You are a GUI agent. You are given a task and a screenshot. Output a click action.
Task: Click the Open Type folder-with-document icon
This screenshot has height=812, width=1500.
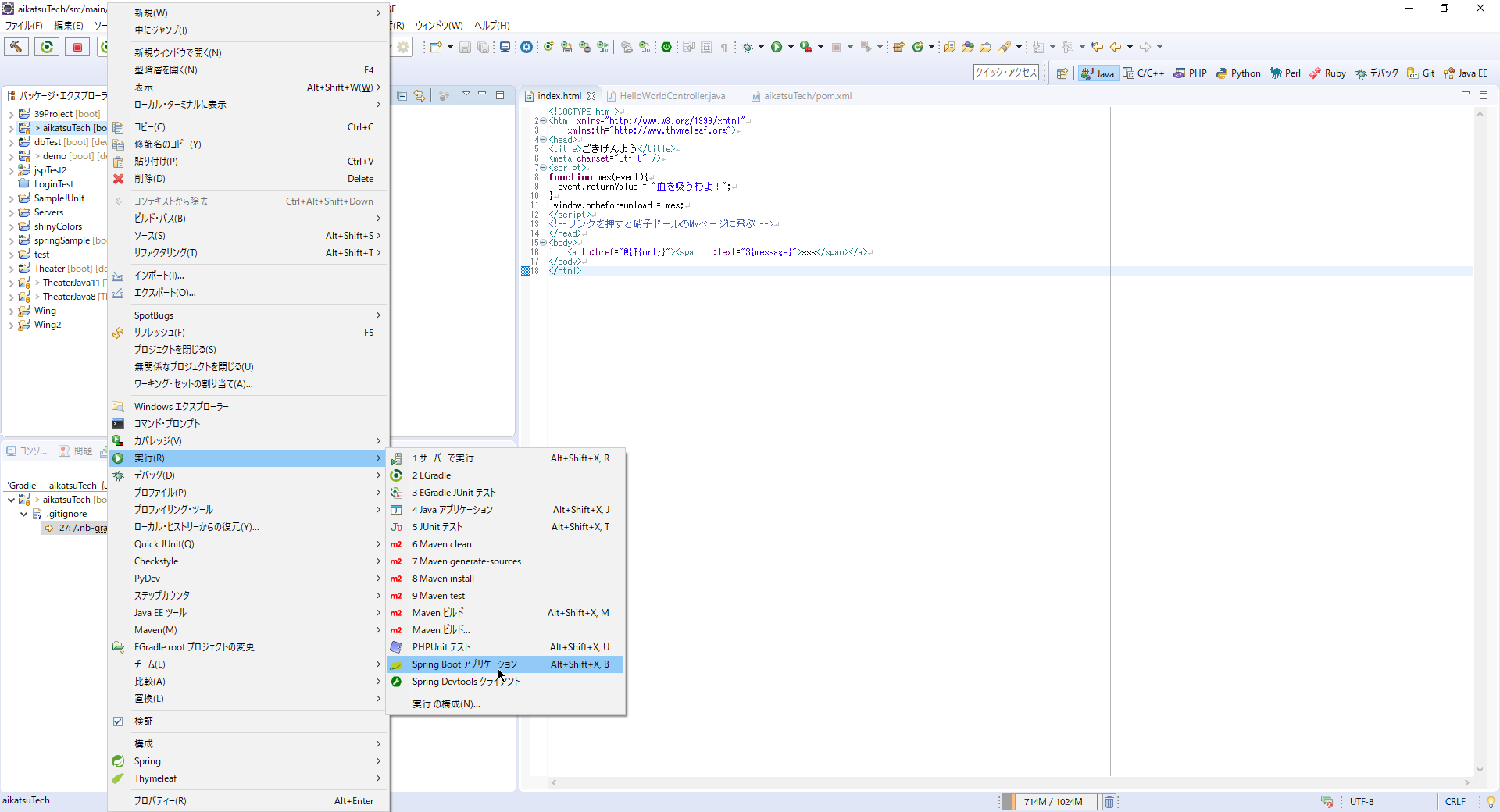click(x=949, y=47)
